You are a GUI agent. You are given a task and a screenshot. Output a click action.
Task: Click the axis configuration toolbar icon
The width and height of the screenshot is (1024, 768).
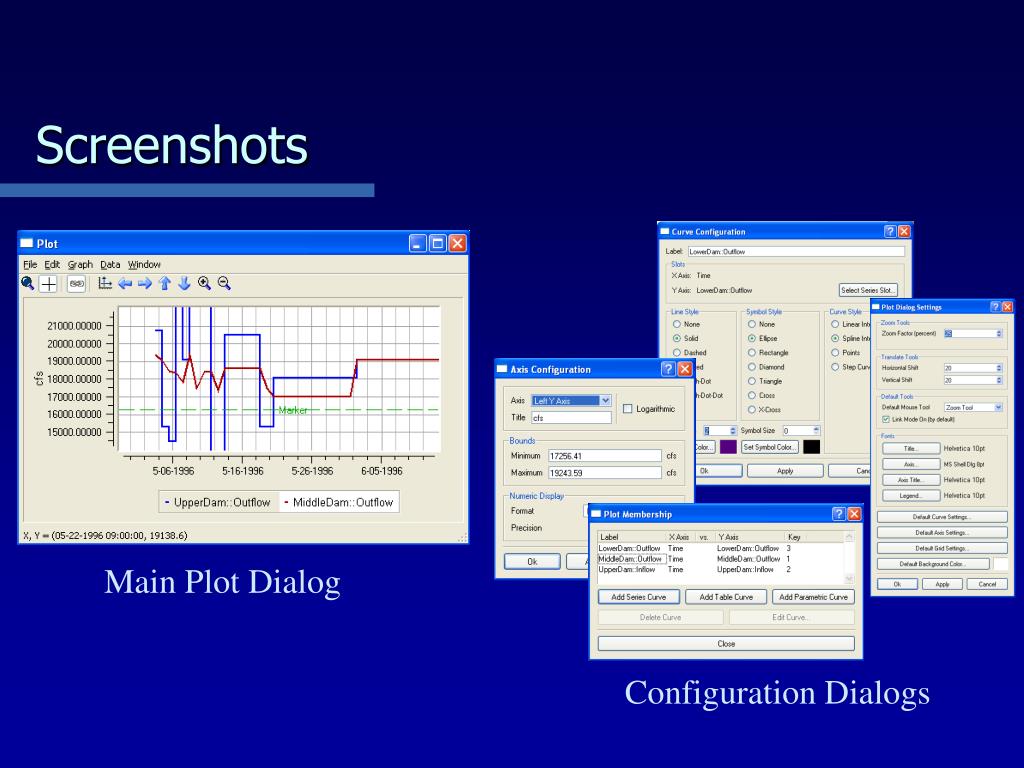105,283
